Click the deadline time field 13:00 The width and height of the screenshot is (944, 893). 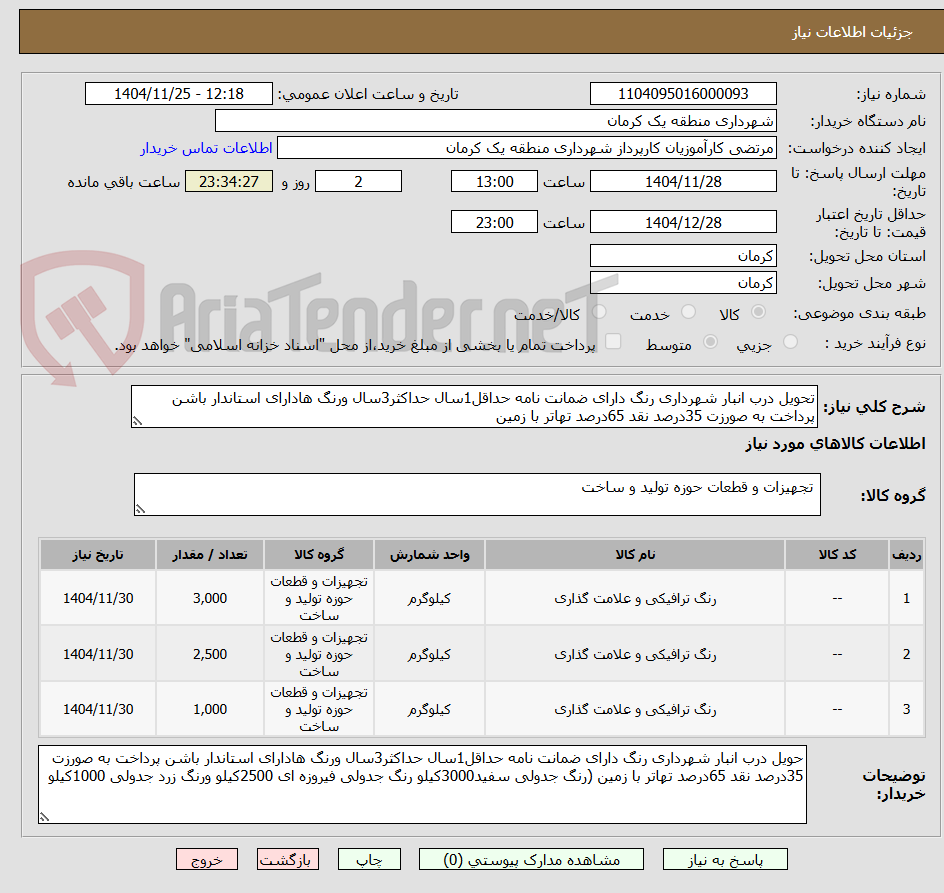click(494, 181)
